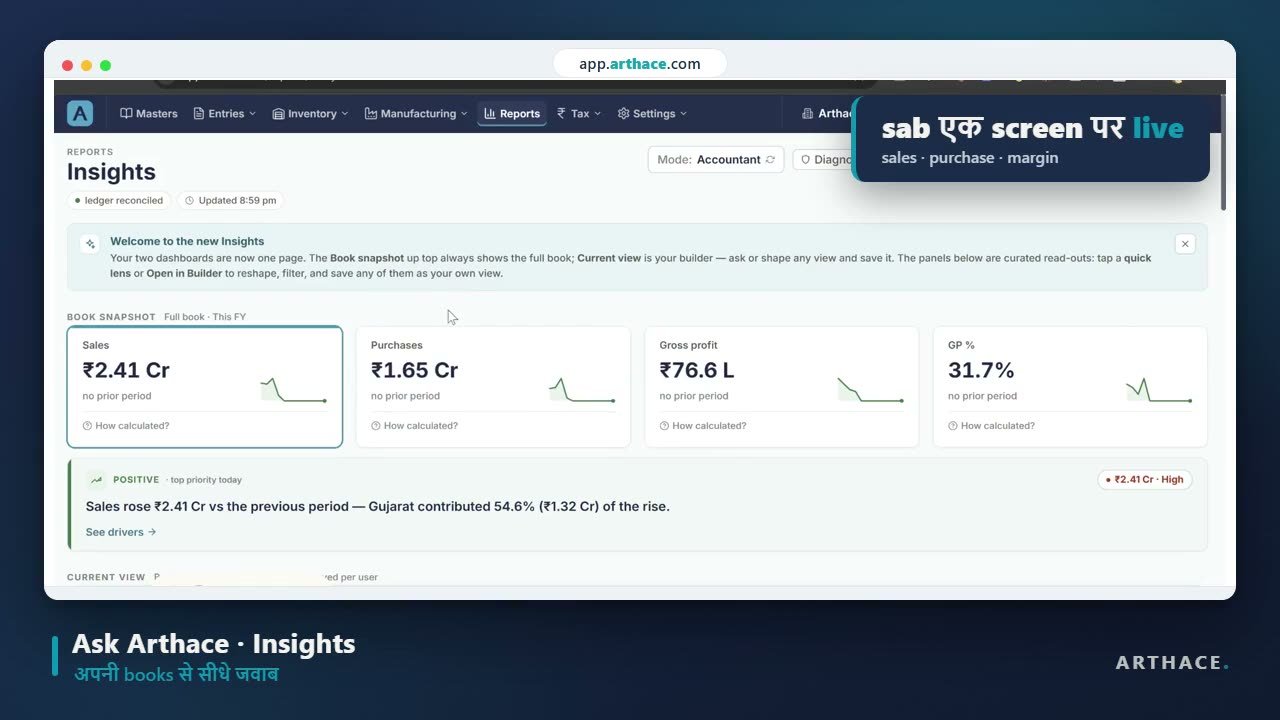This screenshot has height=720, width=1280.
Task: Click the GP % sparkline chart
Action: pos(1159,390)
